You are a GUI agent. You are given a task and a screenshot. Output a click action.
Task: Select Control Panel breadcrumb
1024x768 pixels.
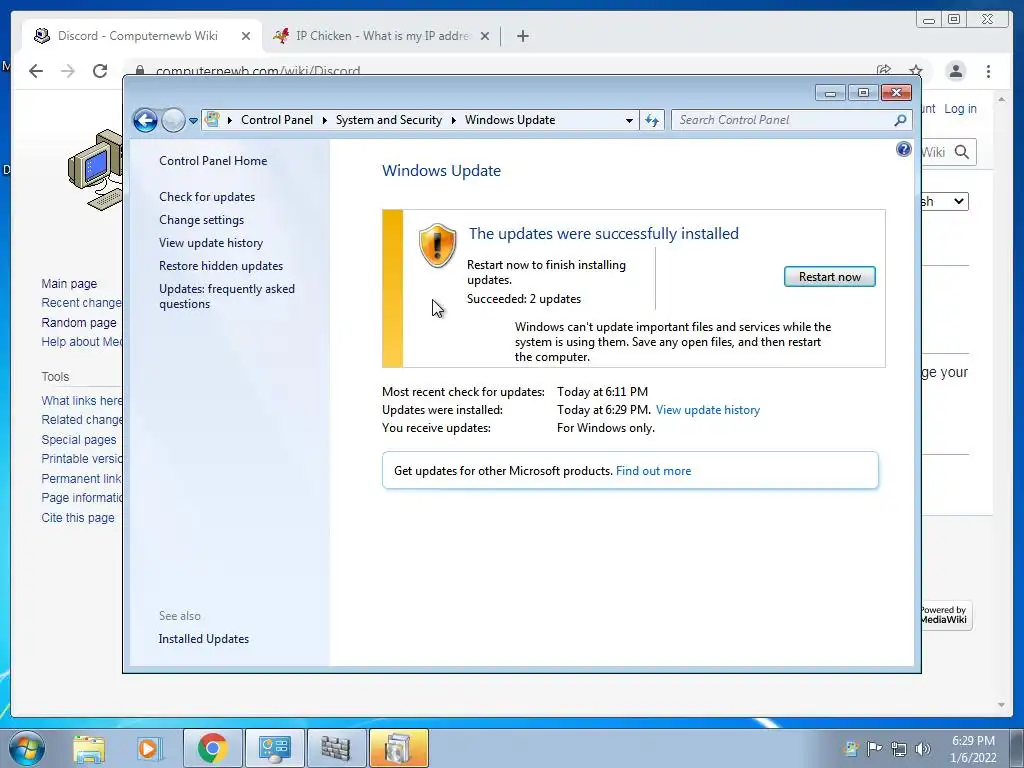277,120
